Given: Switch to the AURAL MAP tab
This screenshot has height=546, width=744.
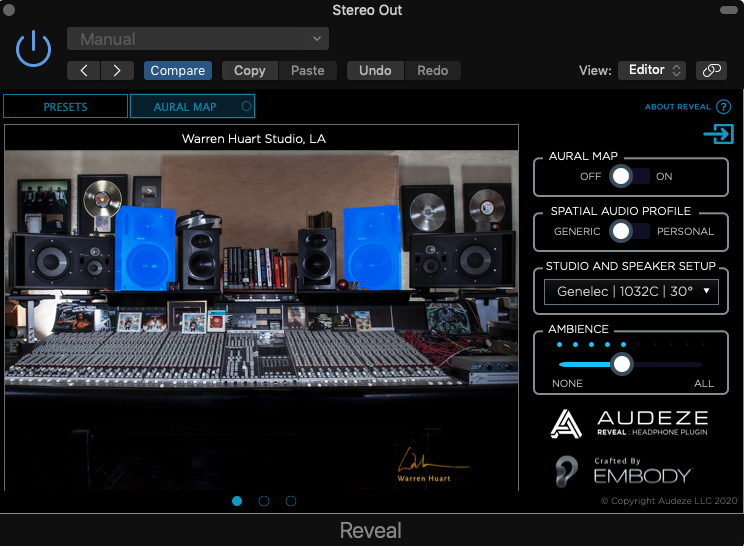Looking at the screenshot, I should pyautogui.click(x=192, y=106).
